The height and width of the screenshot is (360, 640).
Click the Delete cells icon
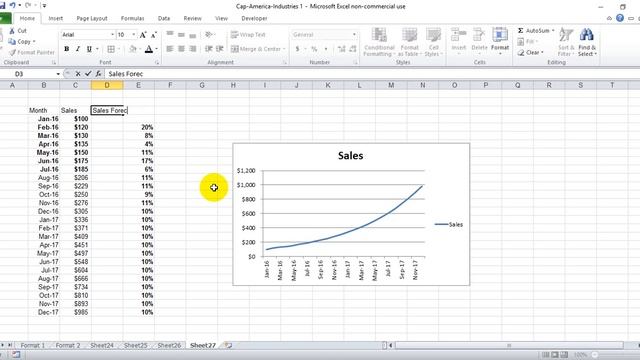coord(479,36)
